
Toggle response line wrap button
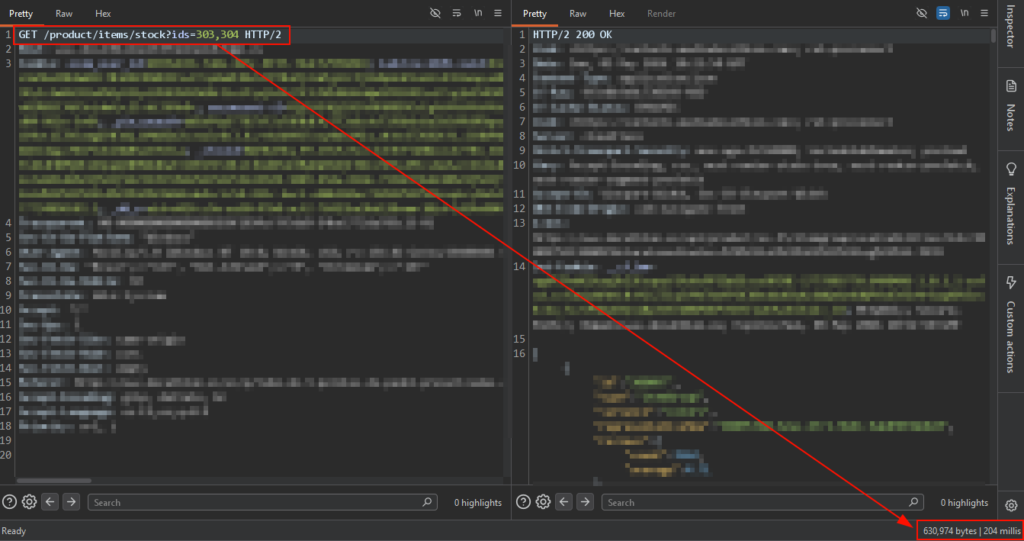943,13
